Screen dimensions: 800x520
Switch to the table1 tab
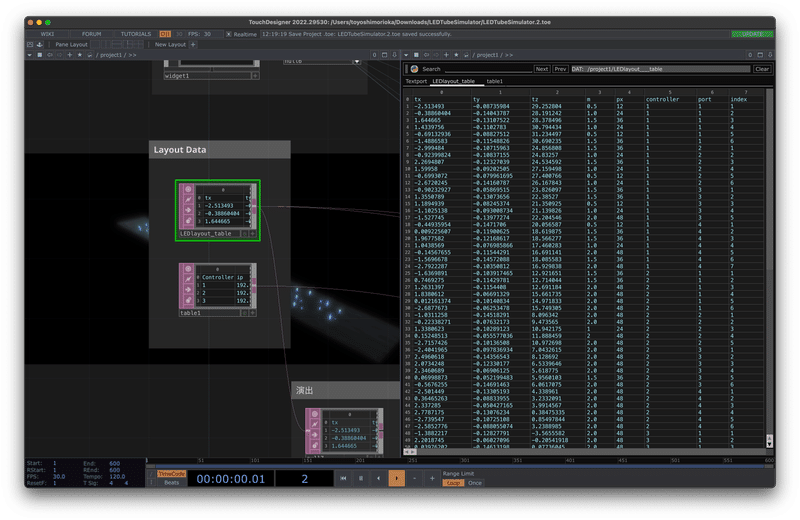click(x=494, y=81)
